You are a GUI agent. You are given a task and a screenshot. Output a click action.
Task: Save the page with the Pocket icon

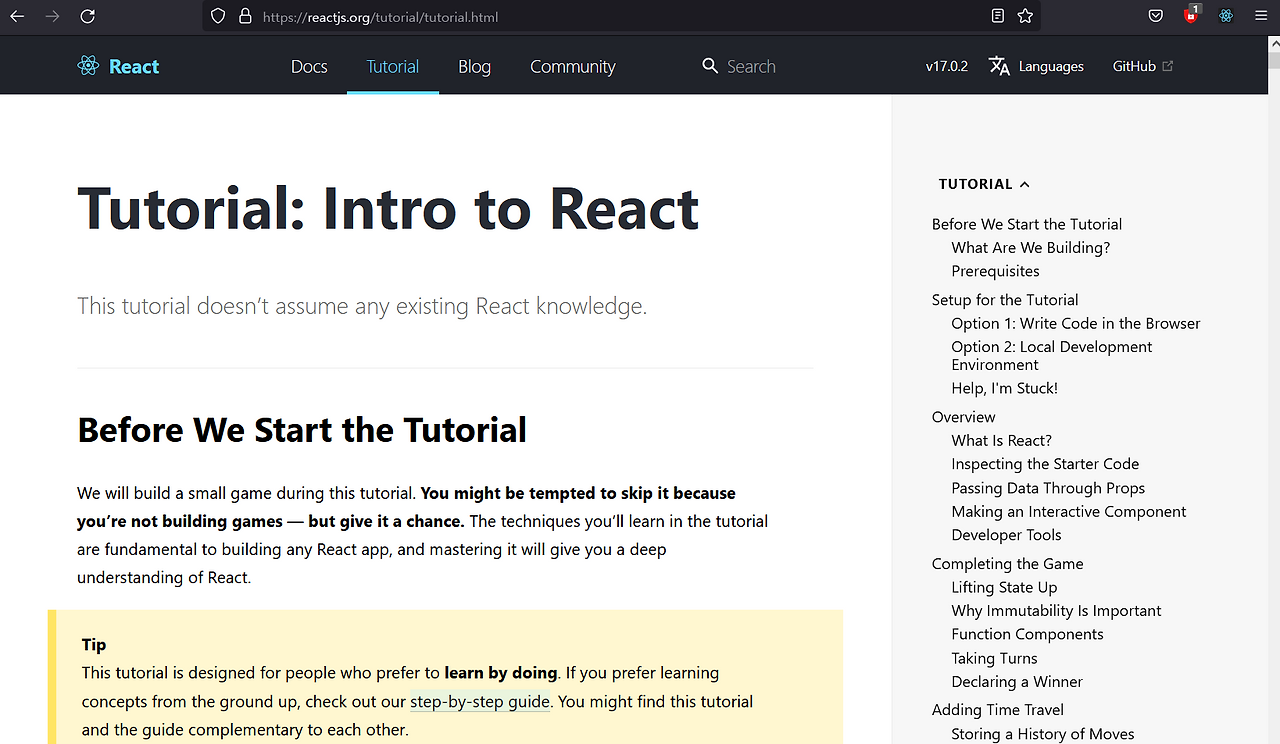pos(1155,16)
